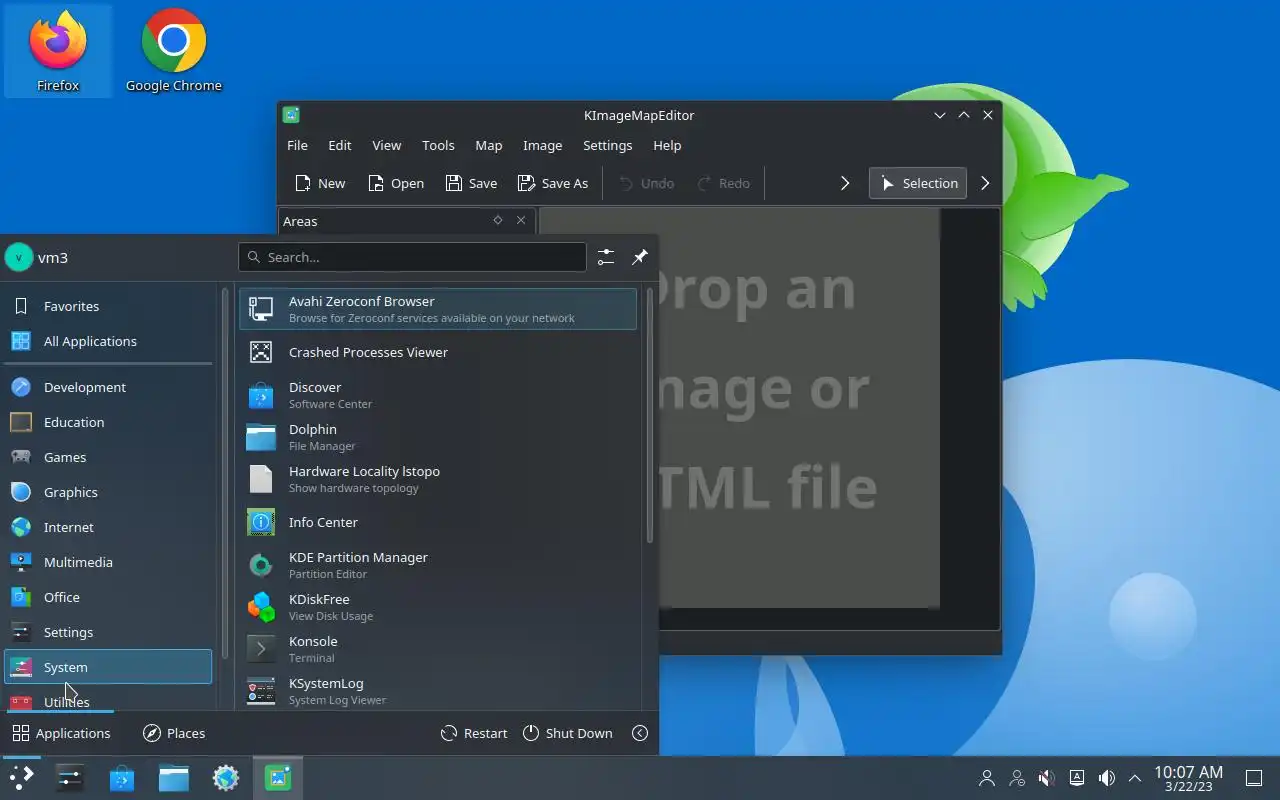1280x800 pixels.
Task: Click the Redo toolbar button
Action: tap(723, 183)
